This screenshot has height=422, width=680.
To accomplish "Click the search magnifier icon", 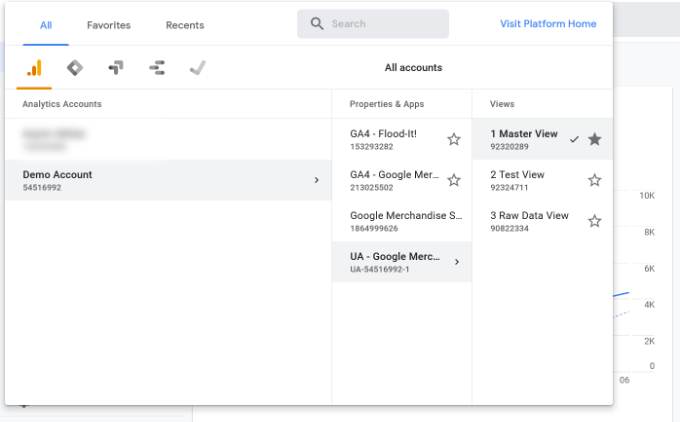I will (317, 23).
